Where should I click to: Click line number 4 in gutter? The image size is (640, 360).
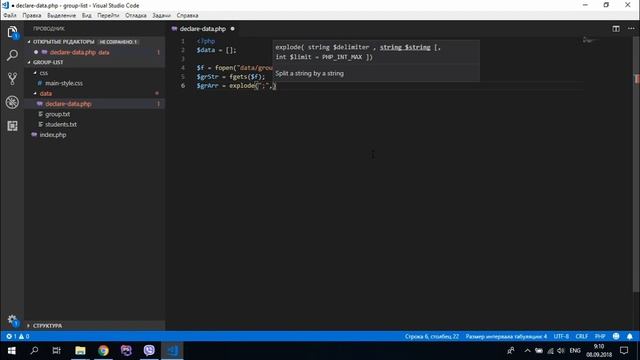(183, 68)
